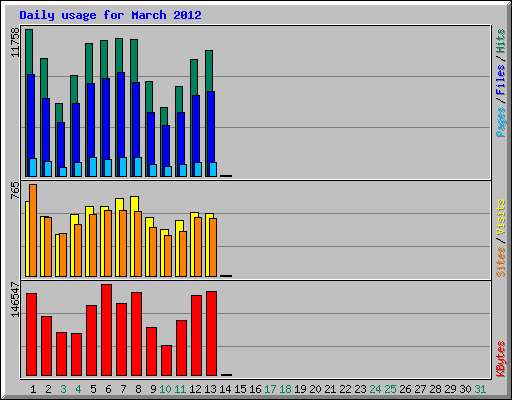Click the 'Daily usage for March 2012' title
Image resolution: width=512 pixels, height=400 pixels.
(x=110, y=15)
